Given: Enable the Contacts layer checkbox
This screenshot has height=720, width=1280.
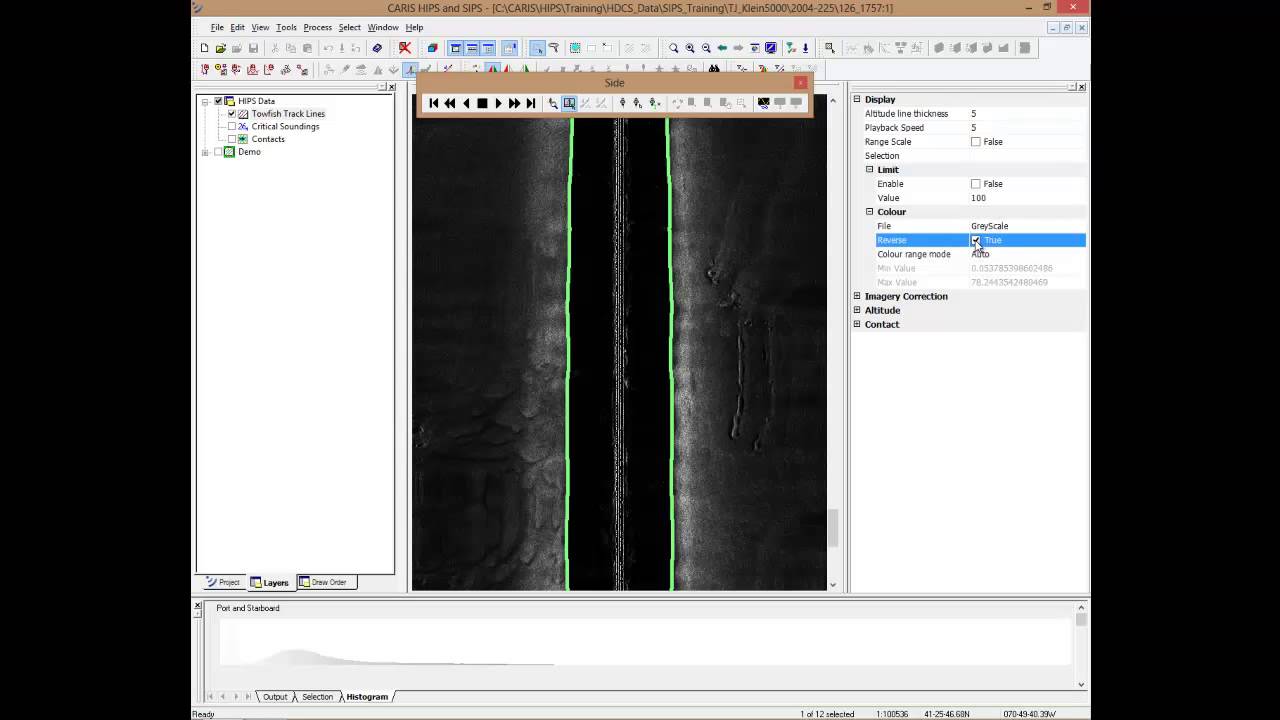Looking at the screenshot, I should pos(232,139).
